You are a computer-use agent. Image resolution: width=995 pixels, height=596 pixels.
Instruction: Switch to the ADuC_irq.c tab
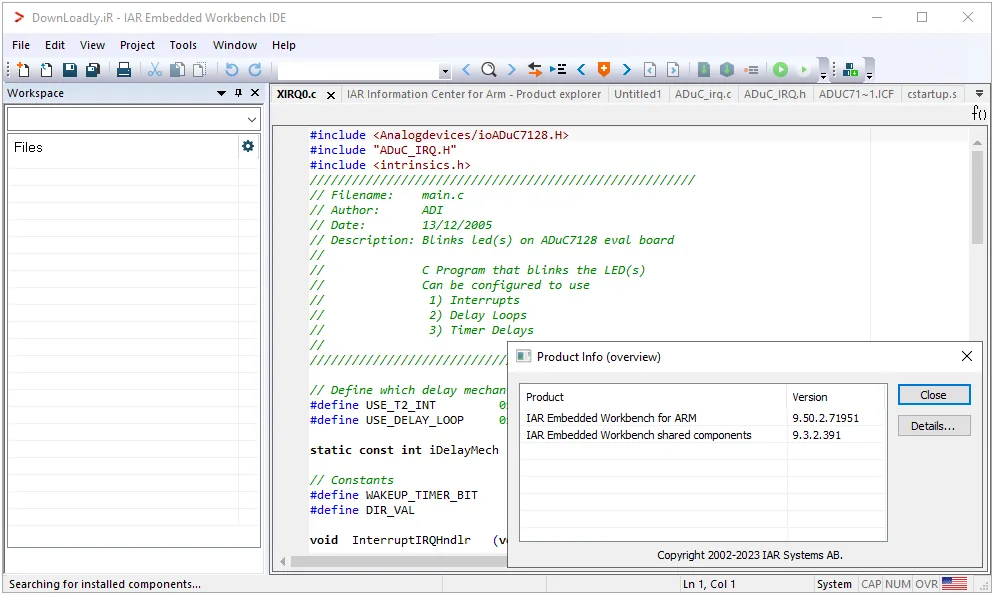point(703,94)
